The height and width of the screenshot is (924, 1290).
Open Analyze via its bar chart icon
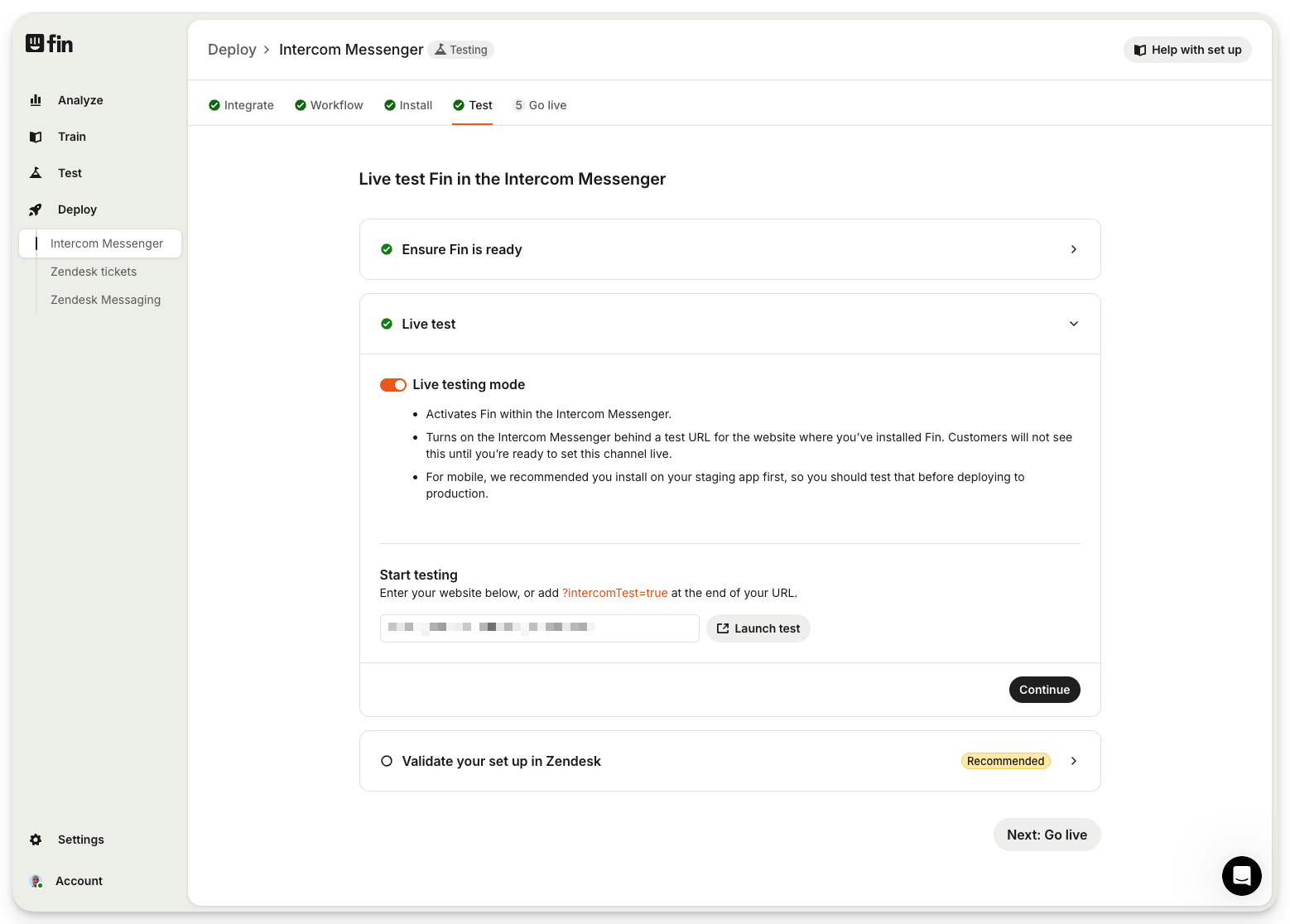point(36,100)
